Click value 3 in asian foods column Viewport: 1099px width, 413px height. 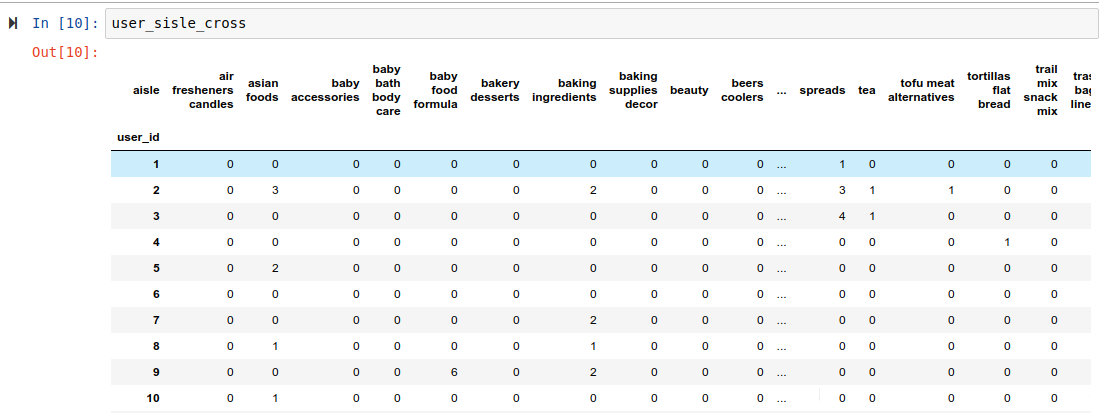point(274,190)
